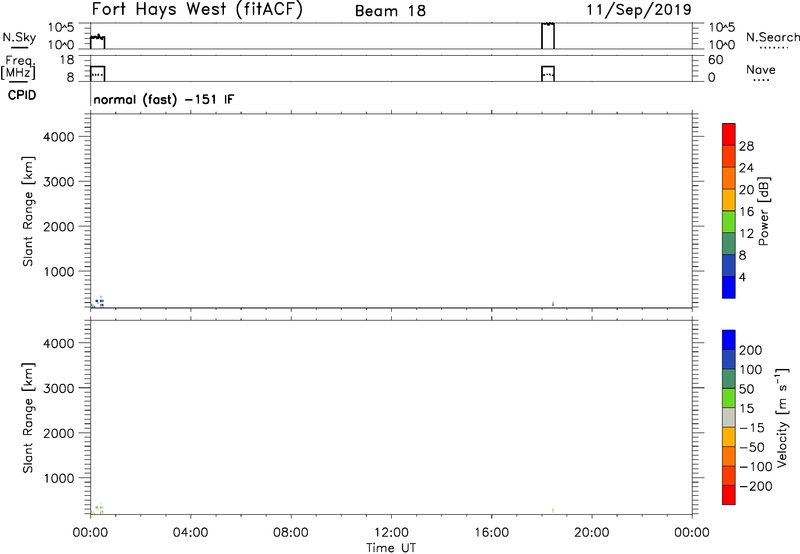This screenshot has width=800, height=554.
Task: Select the bottom bright-blue segment of Power colorbar
Action: pos(729,288)
